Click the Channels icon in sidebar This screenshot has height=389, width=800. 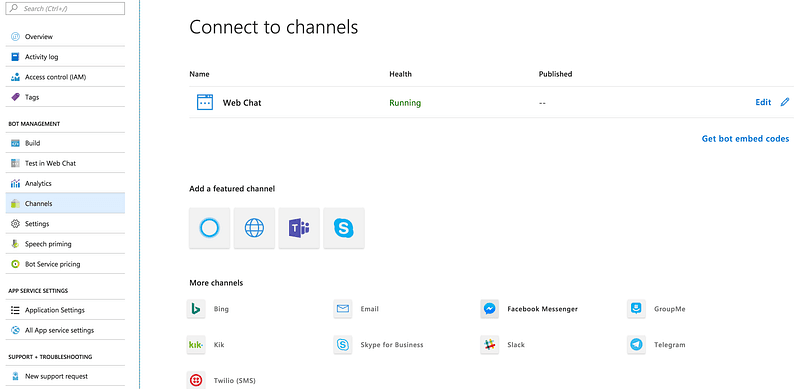click(15, 204)
